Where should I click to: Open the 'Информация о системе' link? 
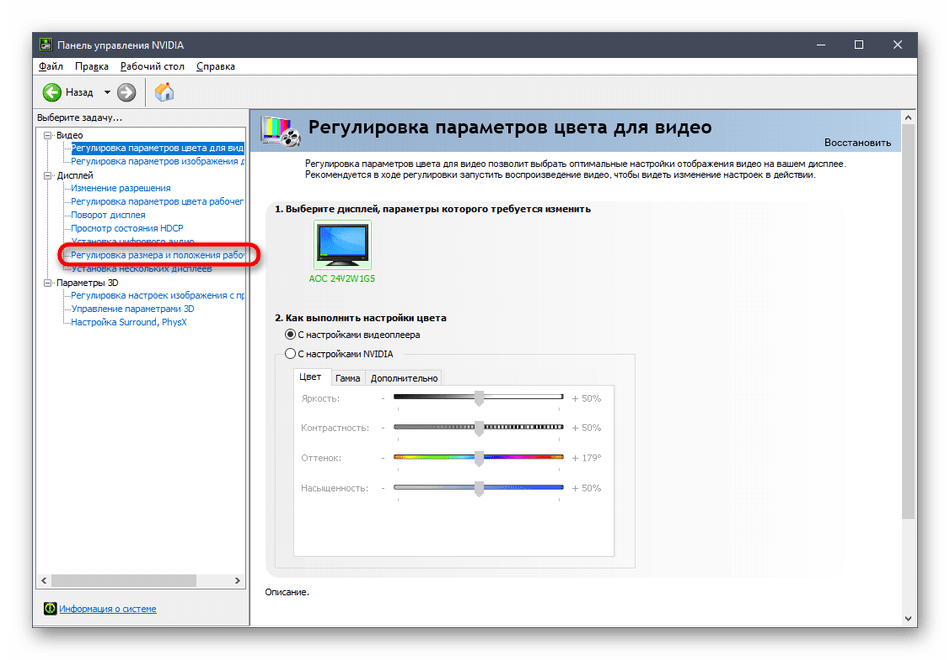click(107, 608)
